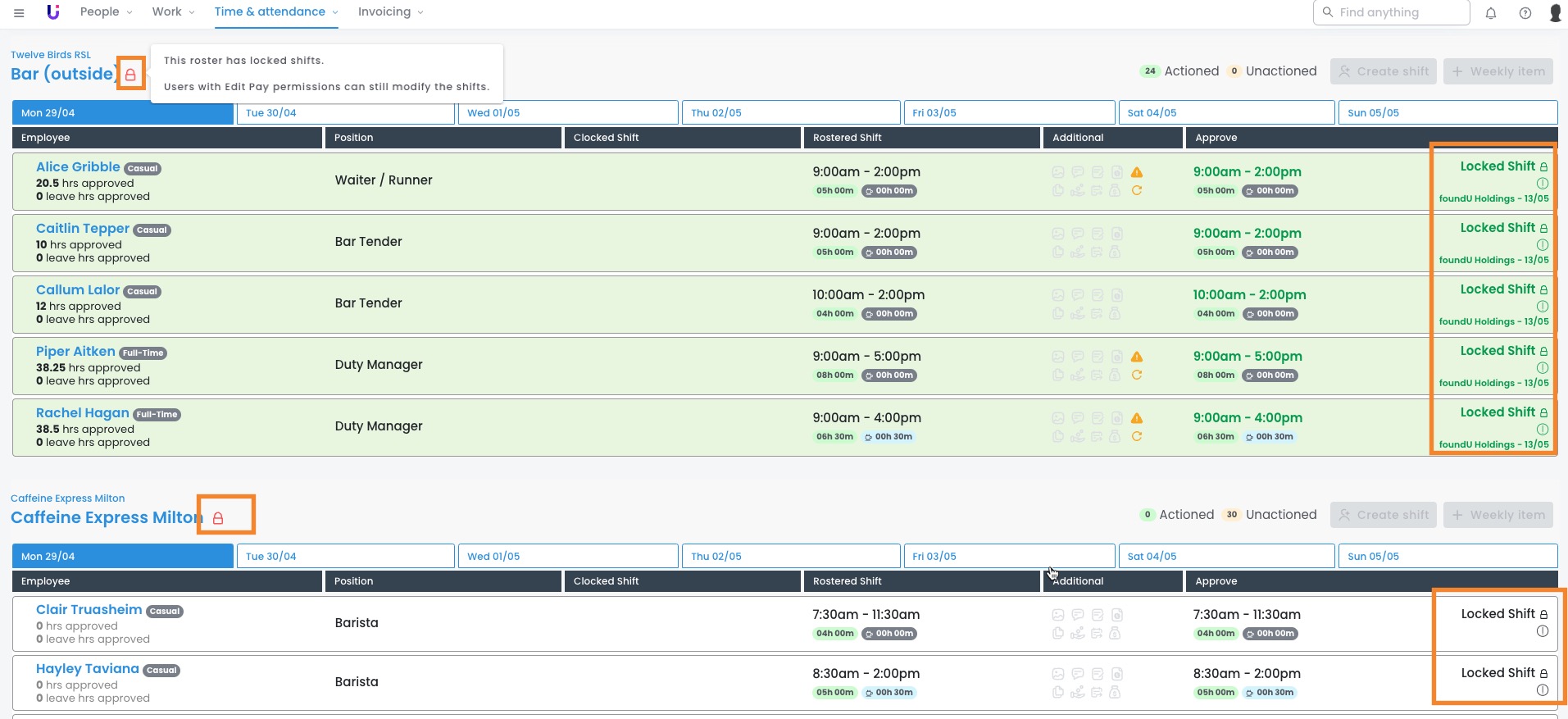Click the lock icon beside Caffeine Express Milton
The height and width of the screenshot is (719, 1568).
(218, 518)
